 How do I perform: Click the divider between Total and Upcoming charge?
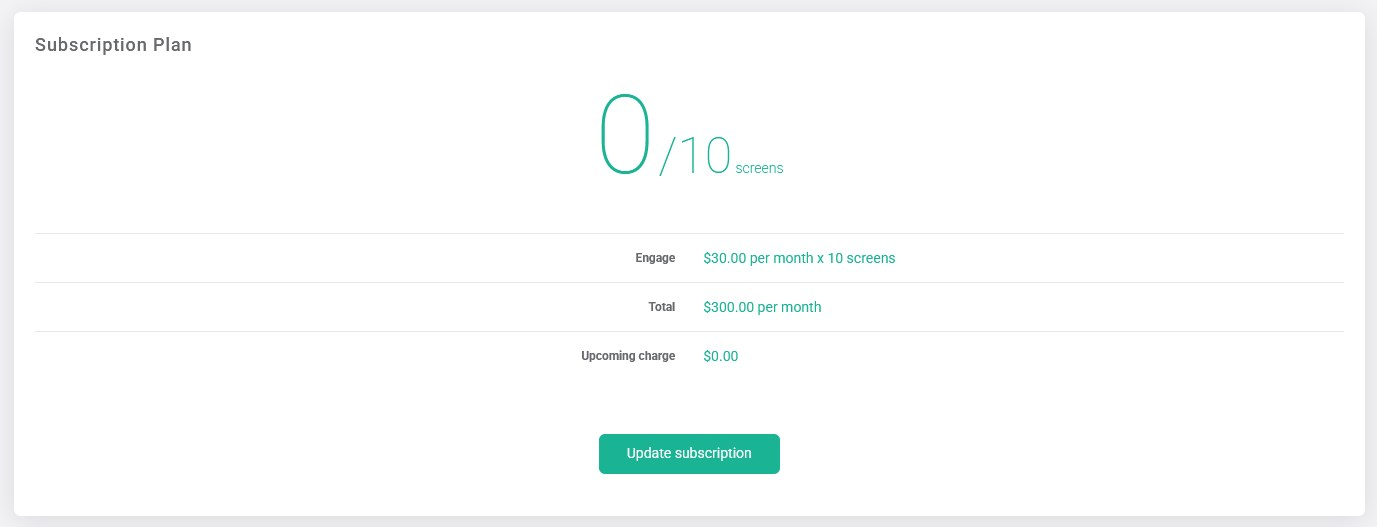click(689, 331)
